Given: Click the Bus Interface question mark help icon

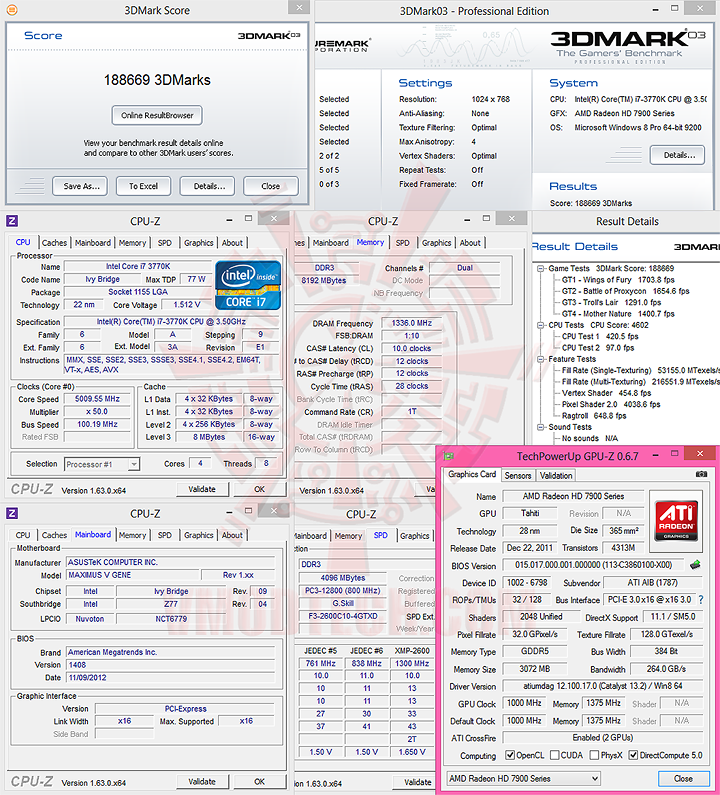Looking at the screenshot, I should 701,600.
